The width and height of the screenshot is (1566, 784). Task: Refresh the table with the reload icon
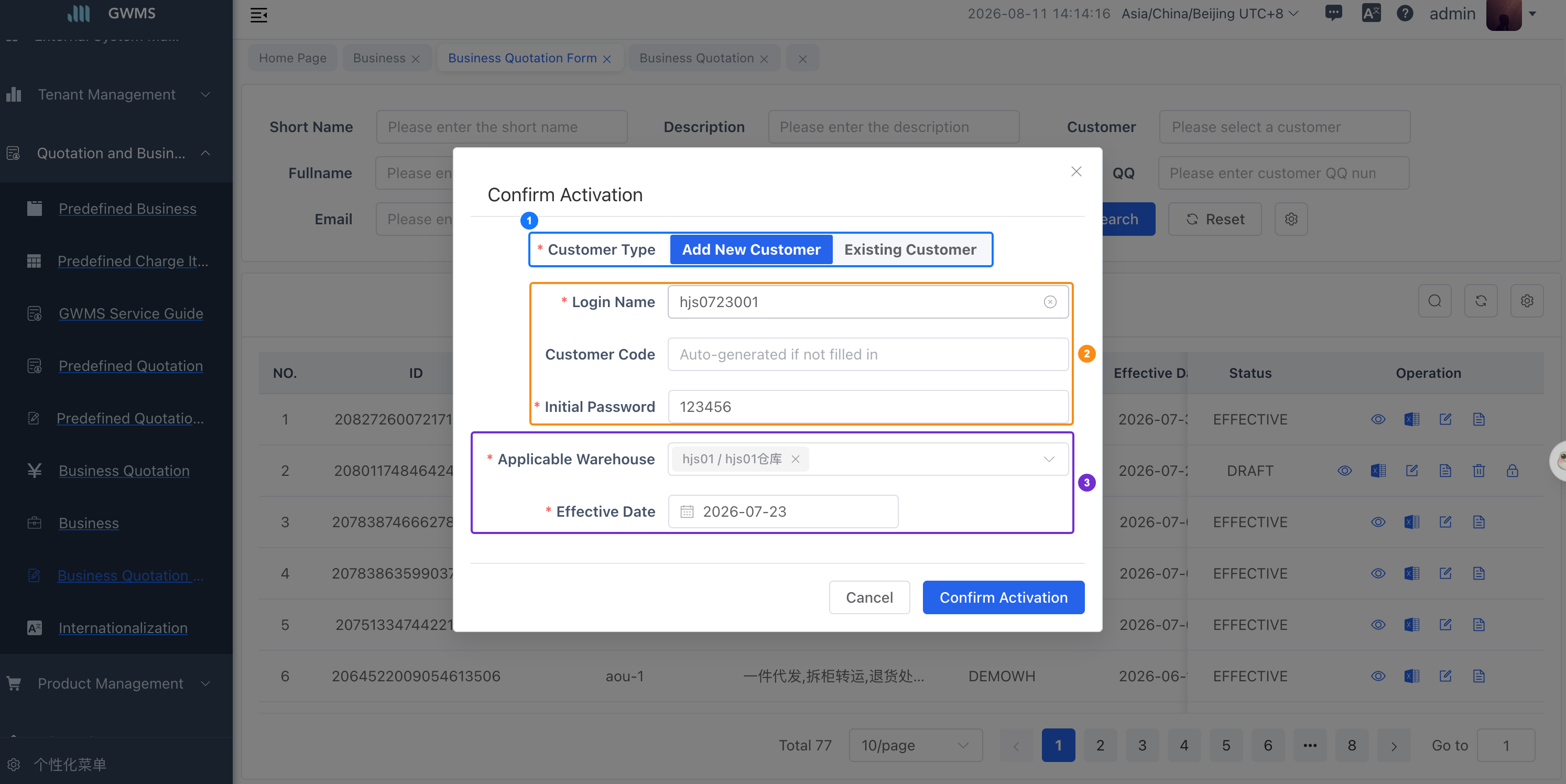[x=1481, y=301]
